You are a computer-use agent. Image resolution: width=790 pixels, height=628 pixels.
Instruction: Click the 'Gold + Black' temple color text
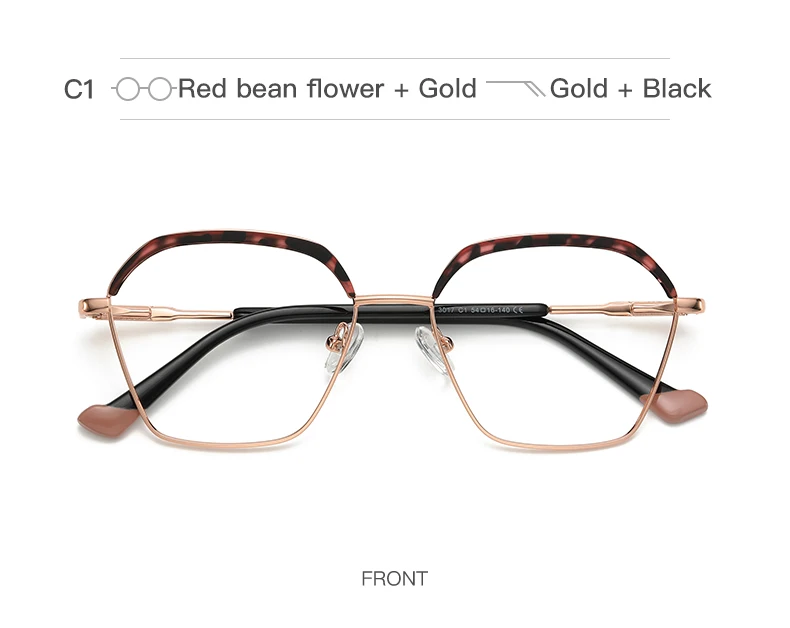click(630, 89)
